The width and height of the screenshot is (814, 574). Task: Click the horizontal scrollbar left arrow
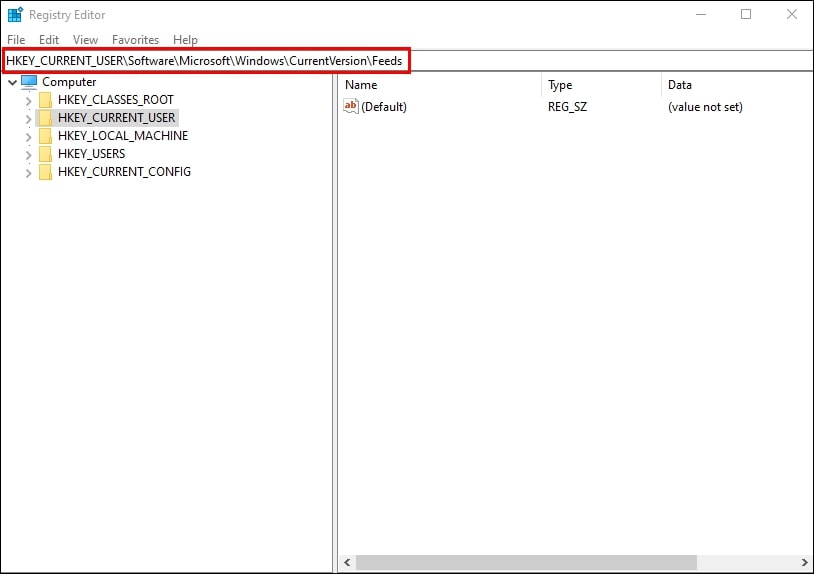coord(347,563)
